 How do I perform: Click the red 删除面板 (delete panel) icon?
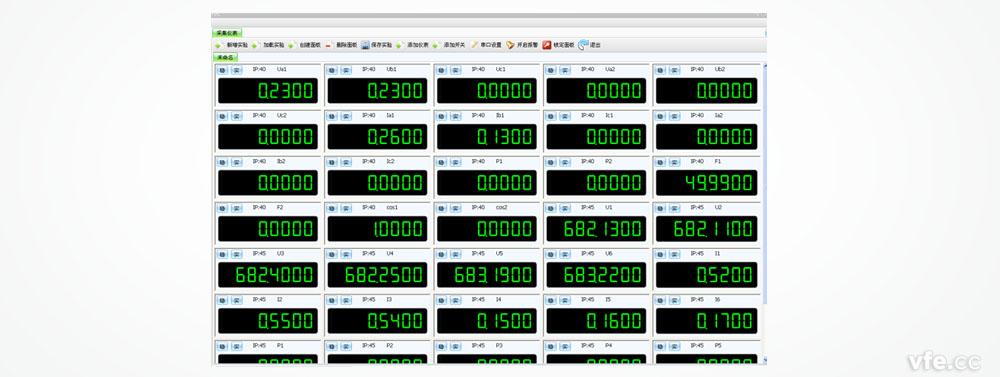tap(328, 45)
